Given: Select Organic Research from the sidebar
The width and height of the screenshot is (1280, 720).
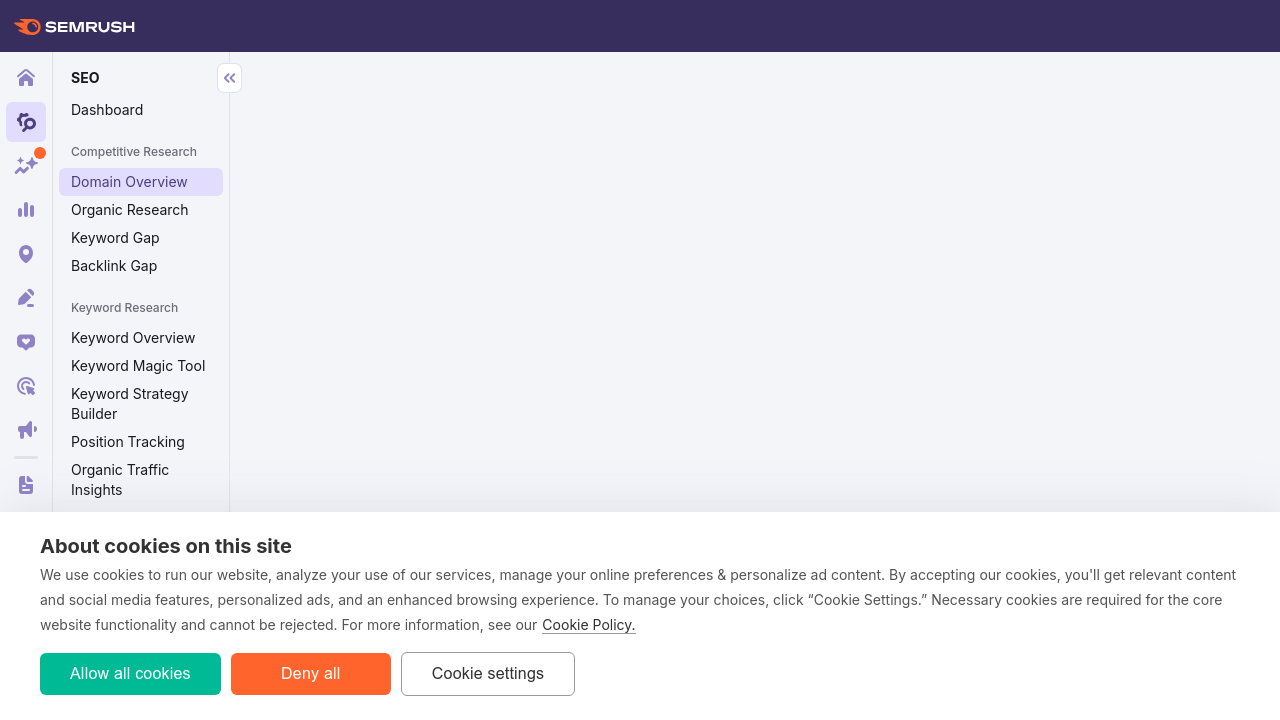Looking at the screenshot, I should 129,209.
